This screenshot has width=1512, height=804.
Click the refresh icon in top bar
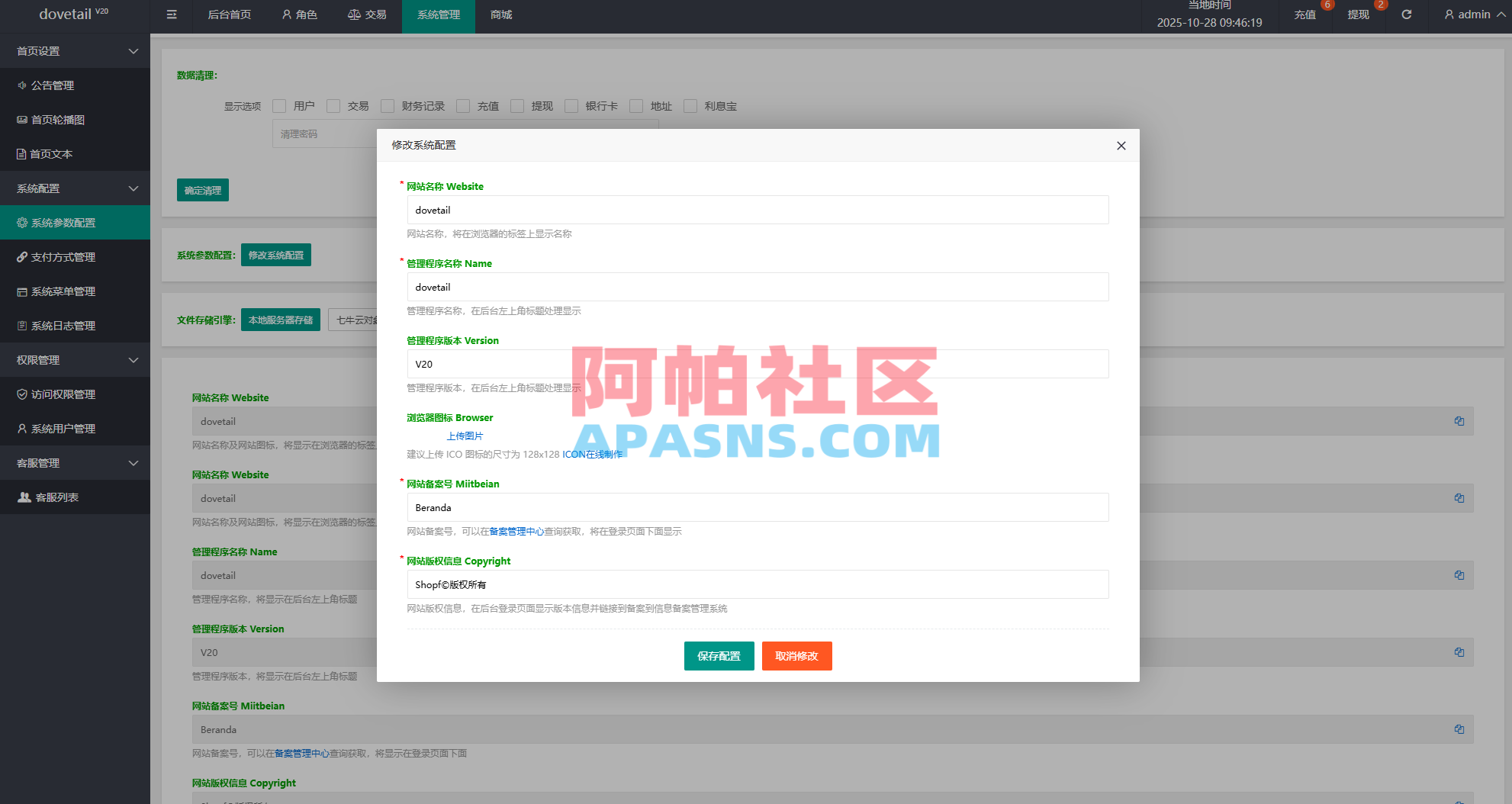click(1407, 14)
